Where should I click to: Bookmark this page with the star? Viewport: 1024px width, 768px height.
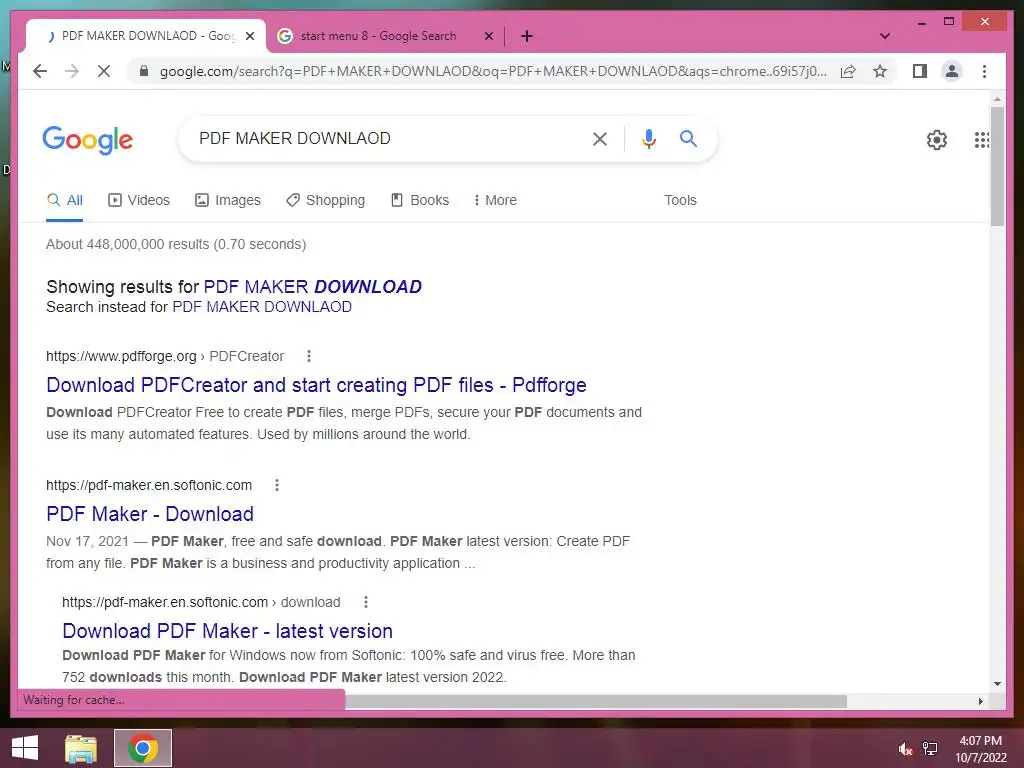[880, 71]
